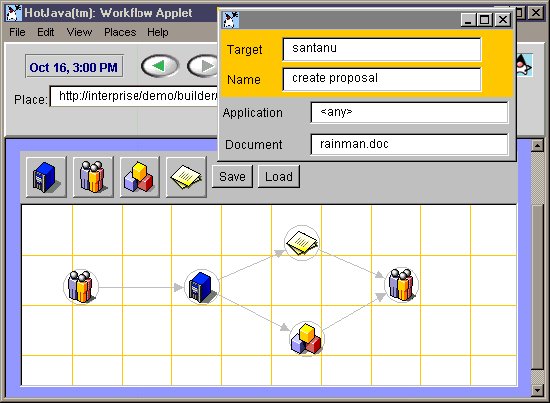Open the Places menu

click(x=120, y=32)
